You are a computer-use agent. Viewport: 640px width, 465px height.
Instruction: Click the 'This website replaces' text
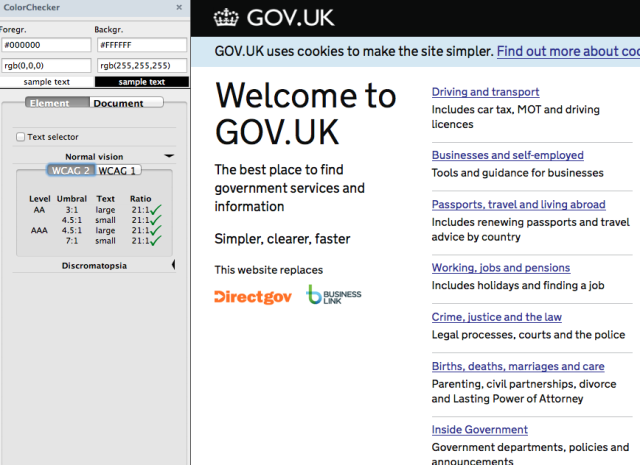coord(269,270)
